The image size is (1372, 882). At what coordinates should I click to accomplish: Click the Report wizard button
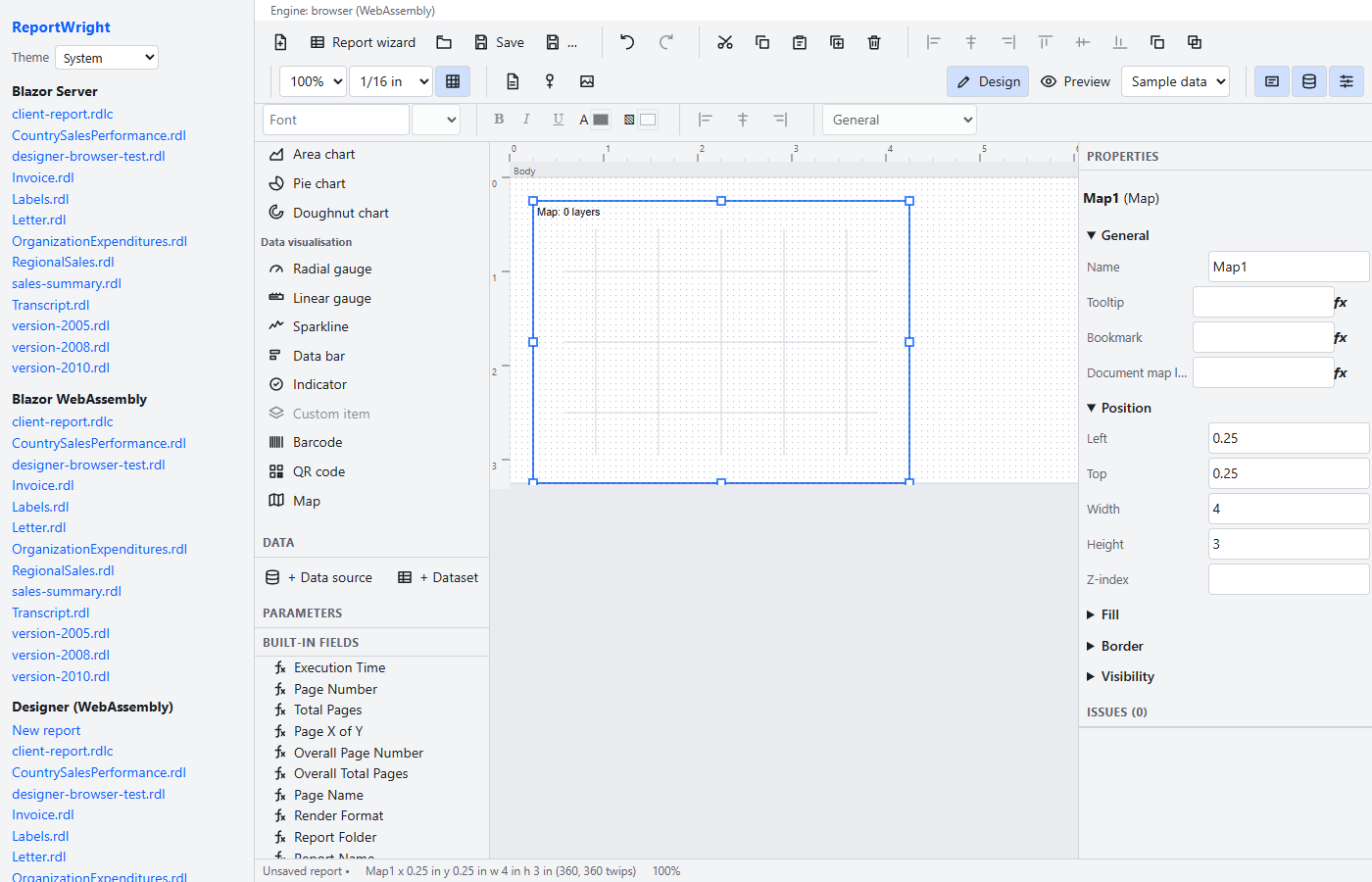click(363, 42)
